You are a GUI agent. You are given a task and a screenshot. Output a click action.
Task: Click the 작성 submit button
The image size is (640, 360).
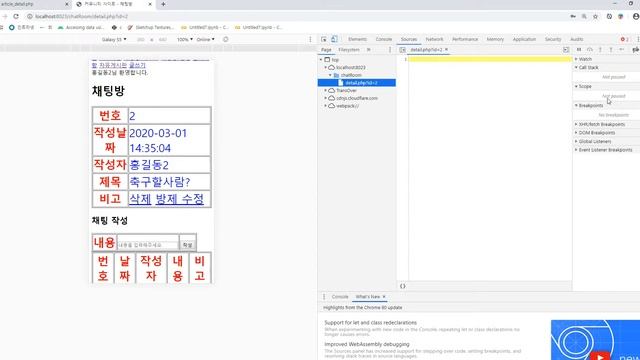pos(187,245)
